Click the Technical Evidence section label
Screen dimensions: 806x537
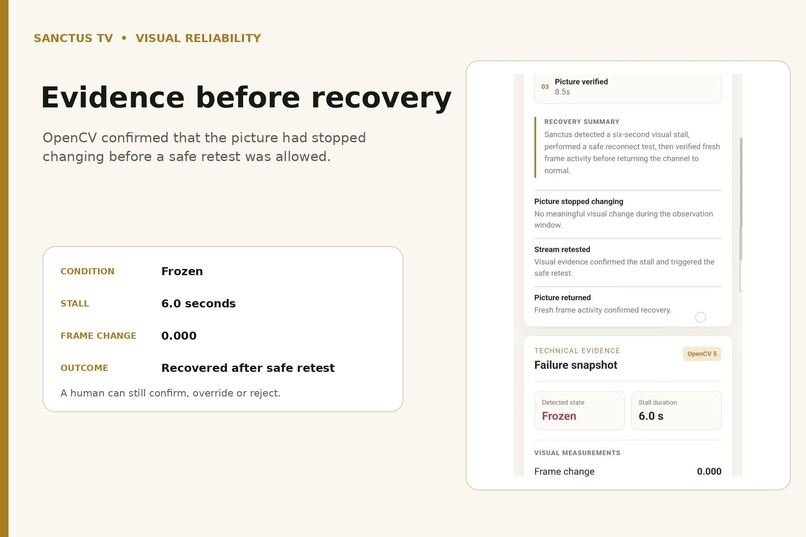pos(577,350)
